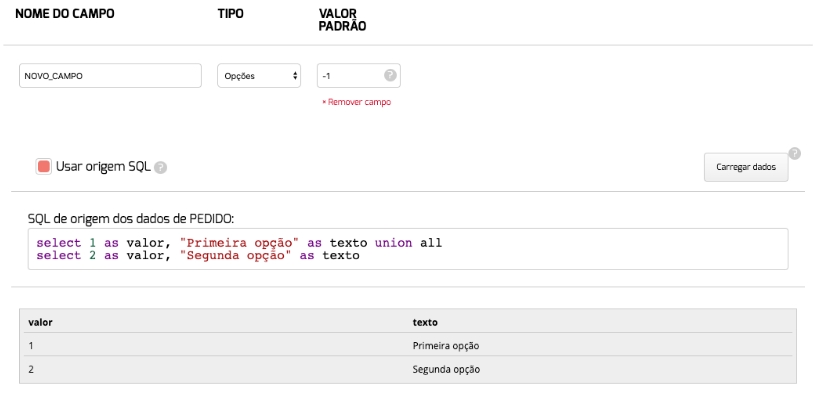The image size is (825, 395).
Task: Click the union keyword in SQL editor
Action: coord(394,244)
